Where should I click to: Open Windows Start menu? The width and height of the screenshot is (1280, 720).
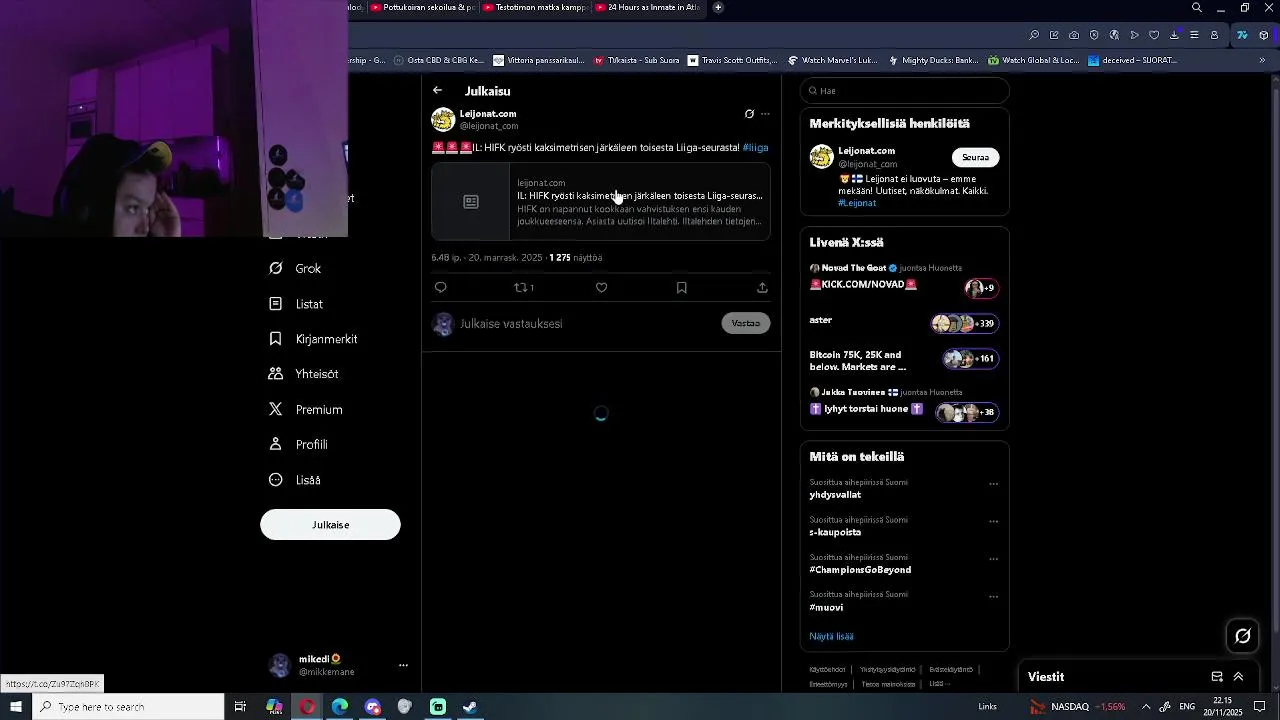pyautogui.click(x=16, y=707)
